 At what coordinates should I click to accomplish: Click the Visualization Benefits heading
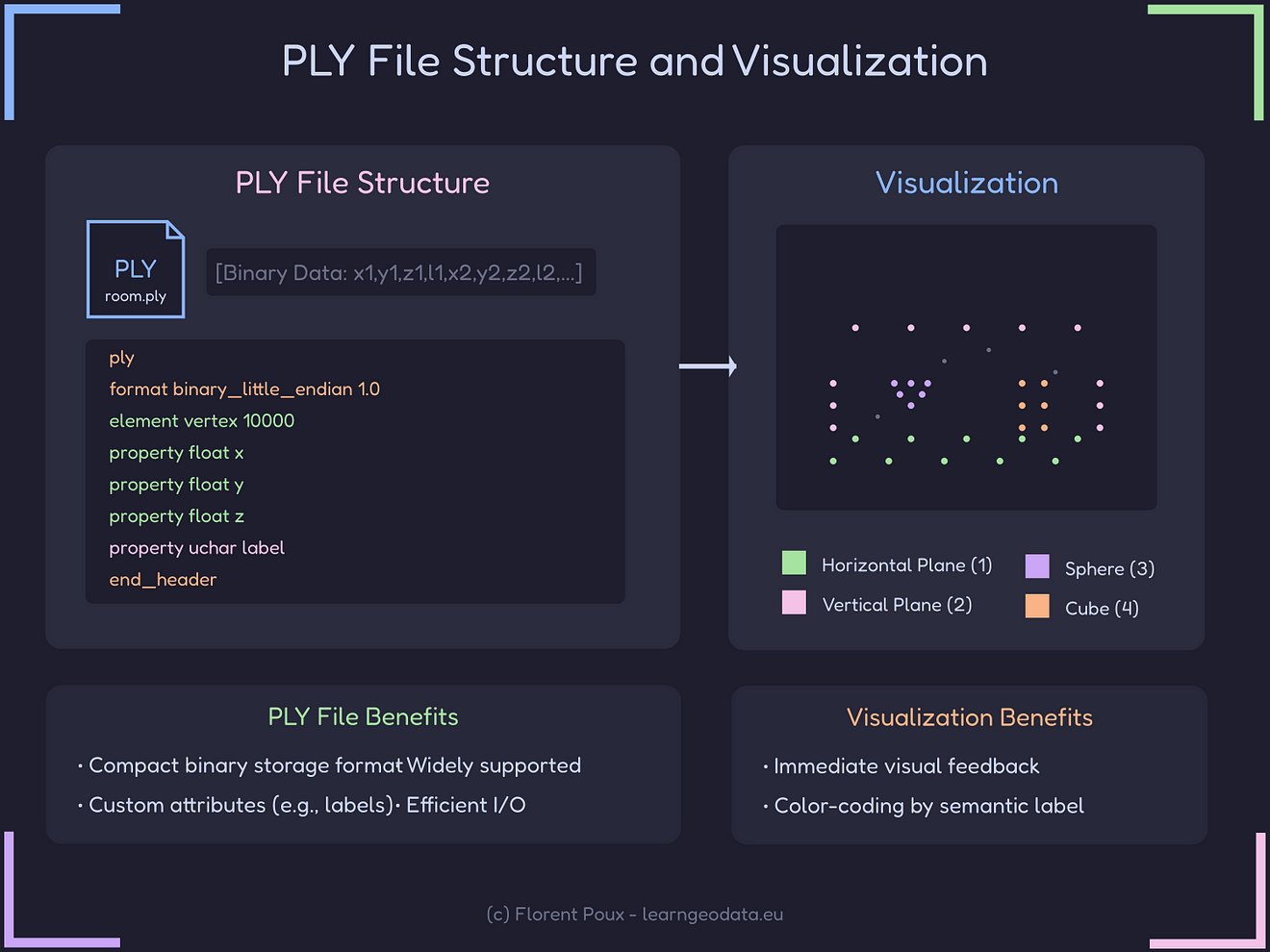pyautogui.click(x=970, y=718)
